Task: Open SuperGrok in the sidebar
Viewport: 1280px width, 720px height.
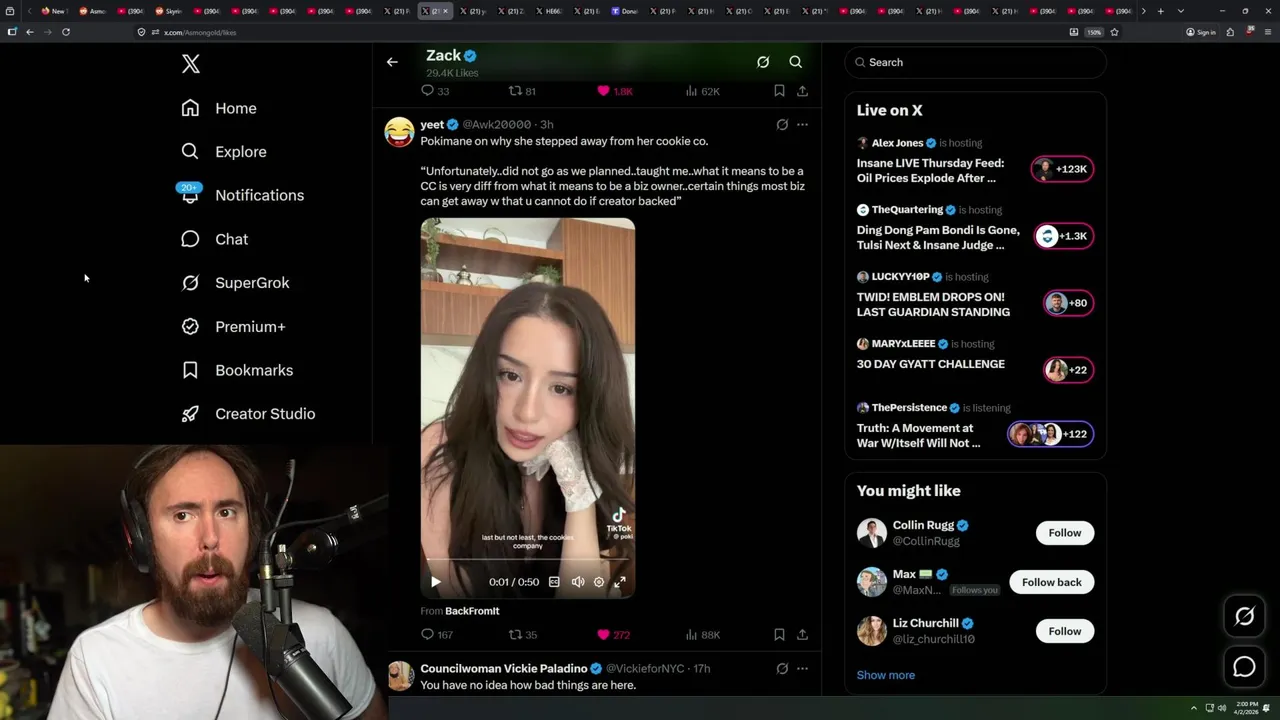Action: coord(235,283)
